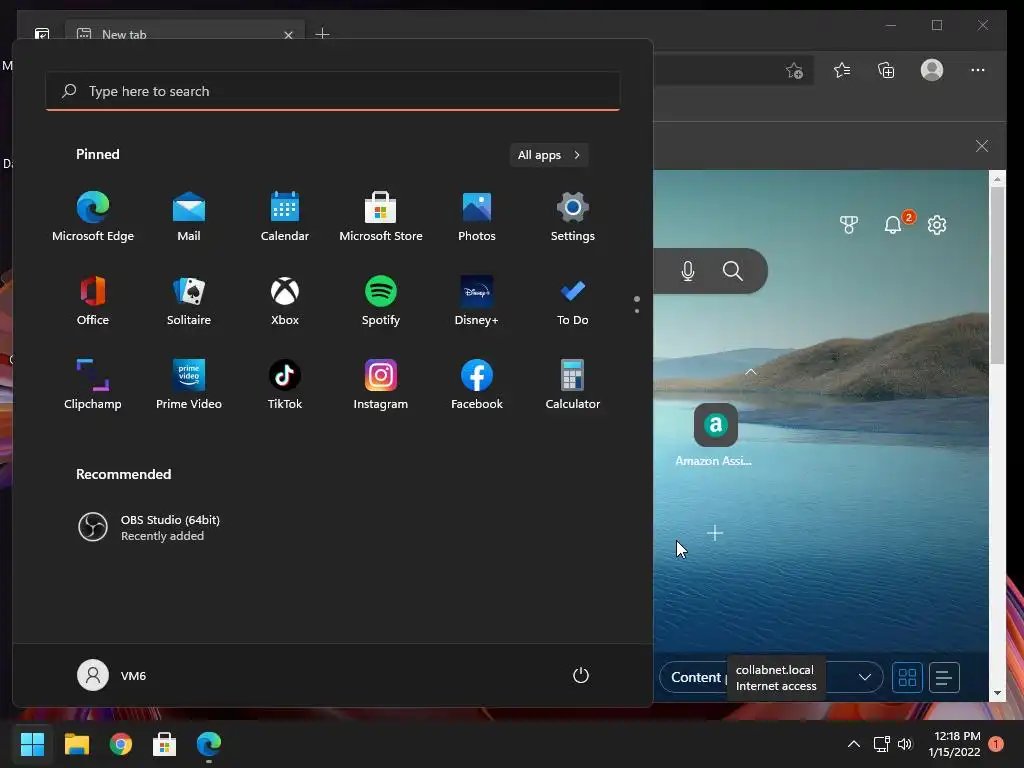Viewport: 1024px width, 768px height.
Task: Click the web search magnifier icon
Action: (x=733, y=271)
